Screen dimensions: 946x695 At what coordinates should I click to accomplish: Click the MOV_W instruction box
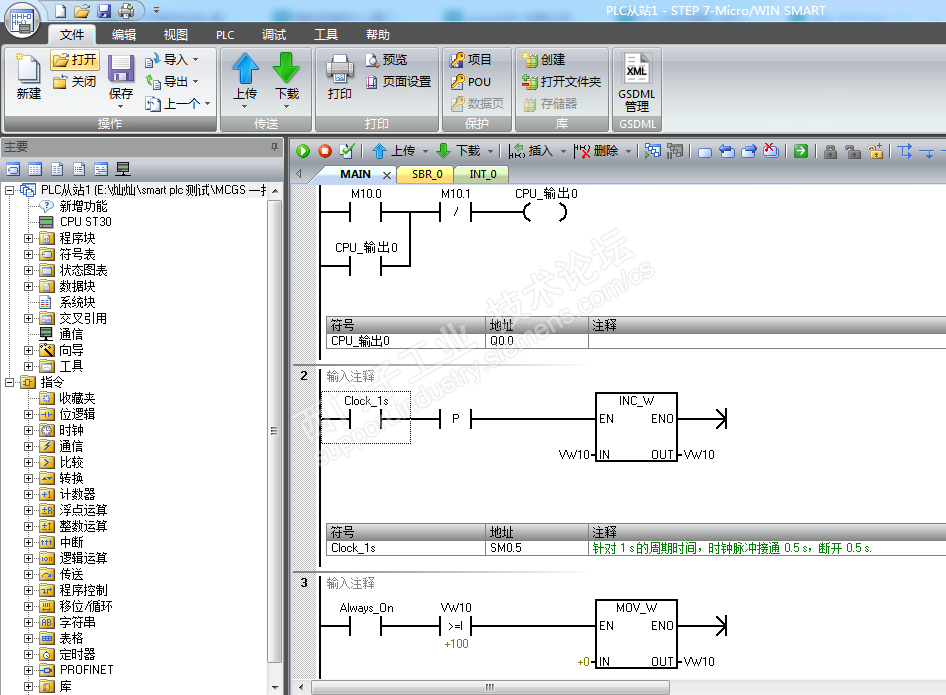tap(636, 634)
